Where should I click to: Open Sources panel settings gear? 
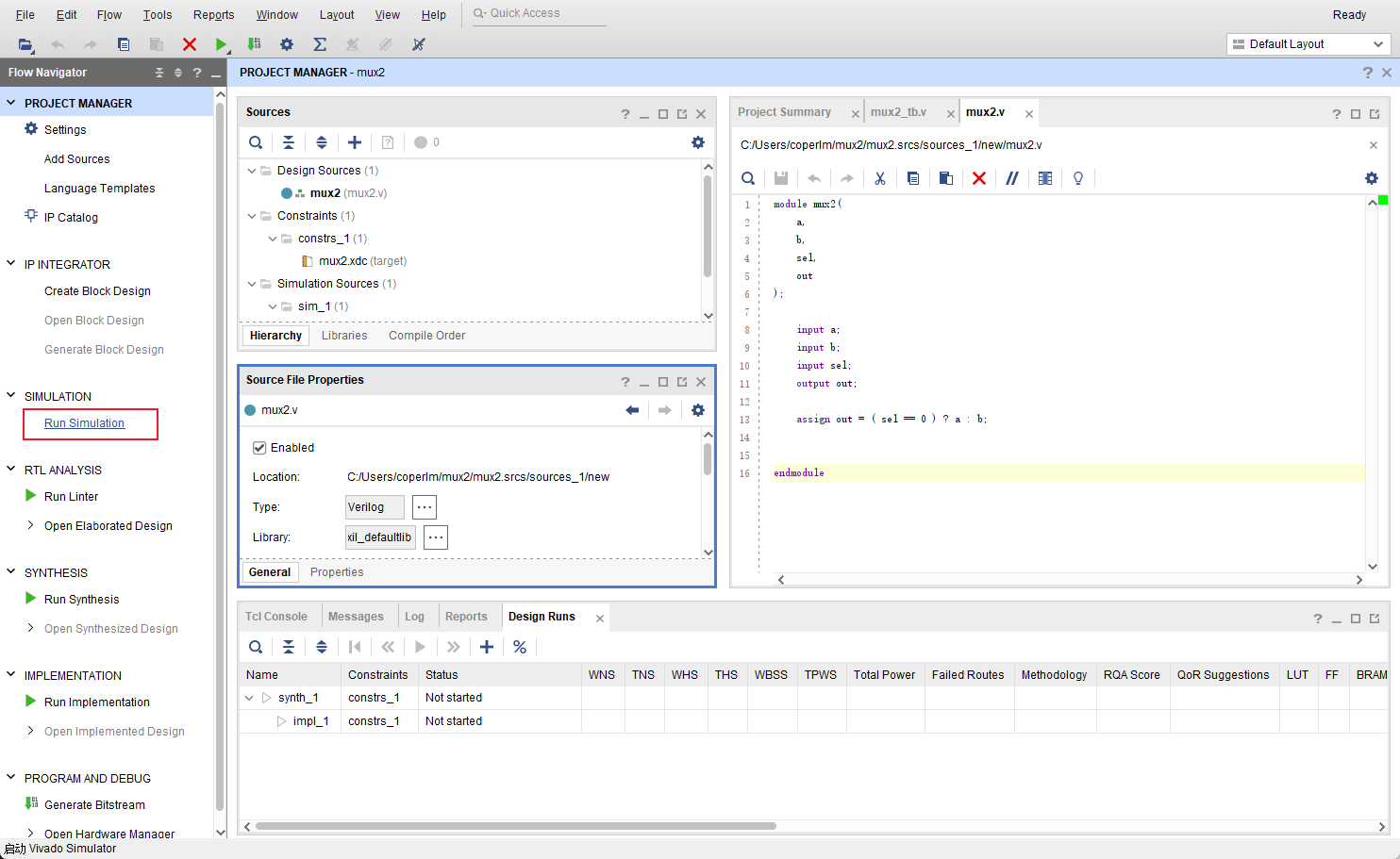pos(698,142)
